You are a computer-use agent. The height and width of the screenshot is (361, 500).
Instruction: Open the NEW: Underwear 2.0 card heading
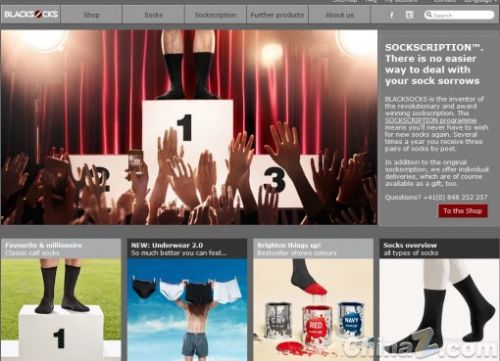click(x=167, y=245)
